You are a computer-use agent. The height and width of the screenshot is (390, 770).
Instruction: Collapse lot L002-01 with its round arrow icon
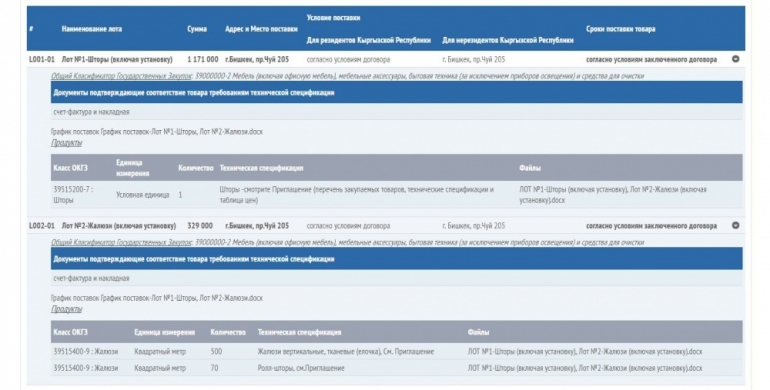735,225
